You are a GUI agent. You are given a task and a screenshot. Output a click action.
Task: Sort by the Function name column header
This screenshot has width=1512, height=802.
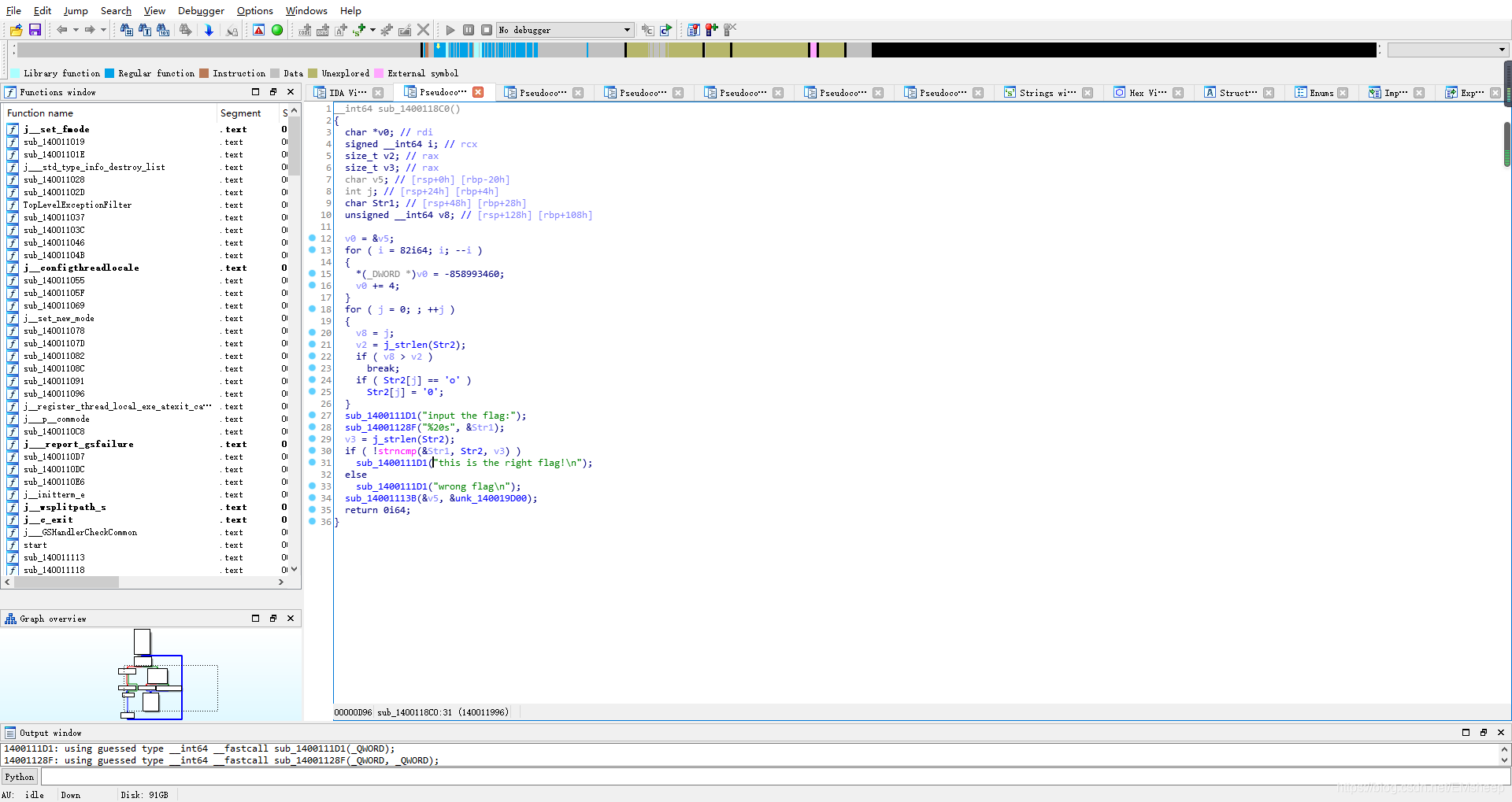(109, 113)
